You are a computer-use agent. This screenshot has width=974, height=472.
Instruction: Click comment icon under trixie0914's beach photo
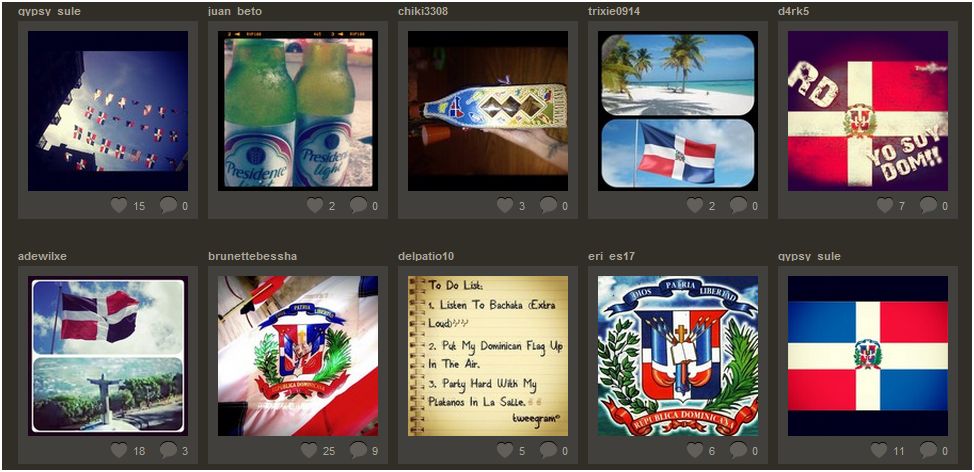(739, 205)
